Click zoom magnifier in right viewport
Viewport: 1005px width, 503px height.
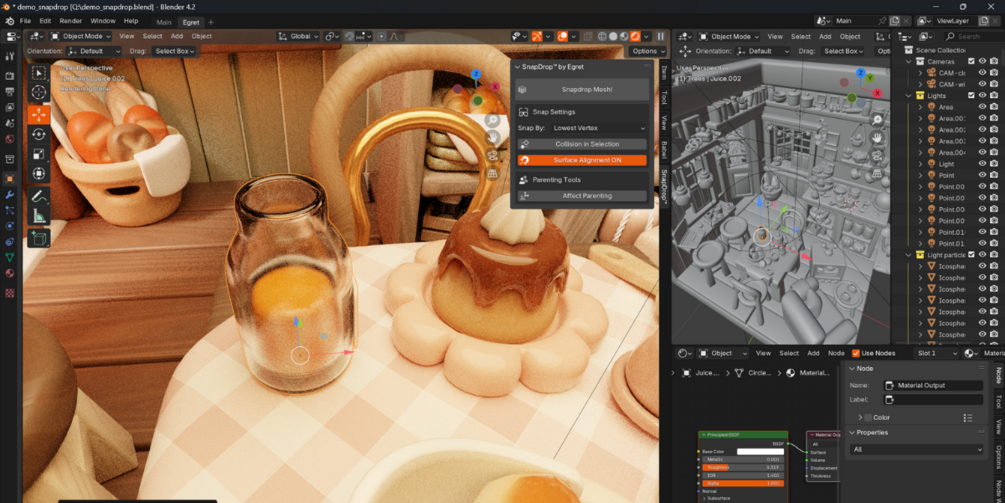pyautogui.click(x=877, y=120)
